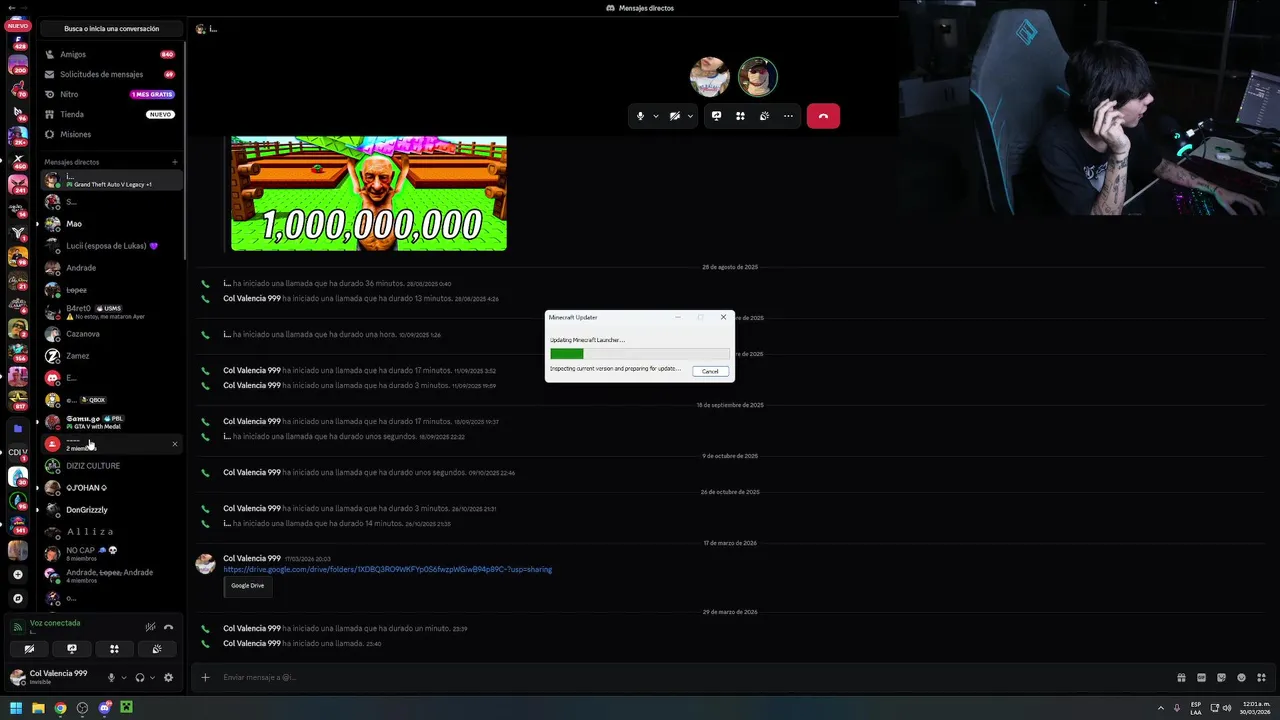Image resolution: width=1280 pixels, height=720 pixels.
Task: Cancel the Minecraft Updater
Action: point(710,371)
